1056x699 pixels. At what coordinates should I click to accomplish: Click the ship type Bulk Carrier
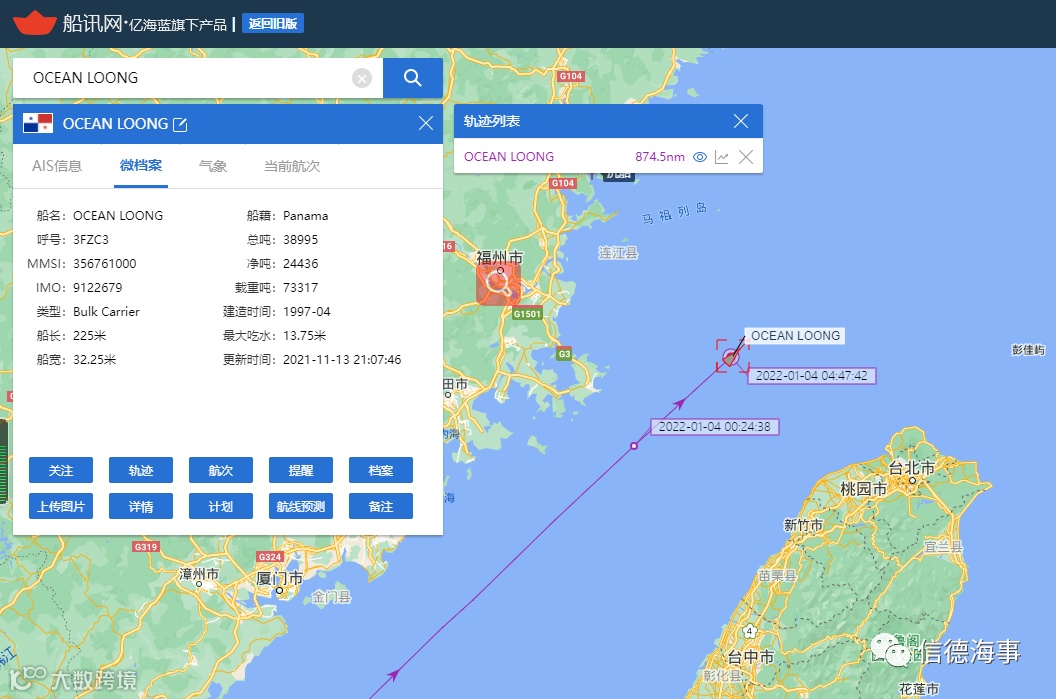(106, 312)
